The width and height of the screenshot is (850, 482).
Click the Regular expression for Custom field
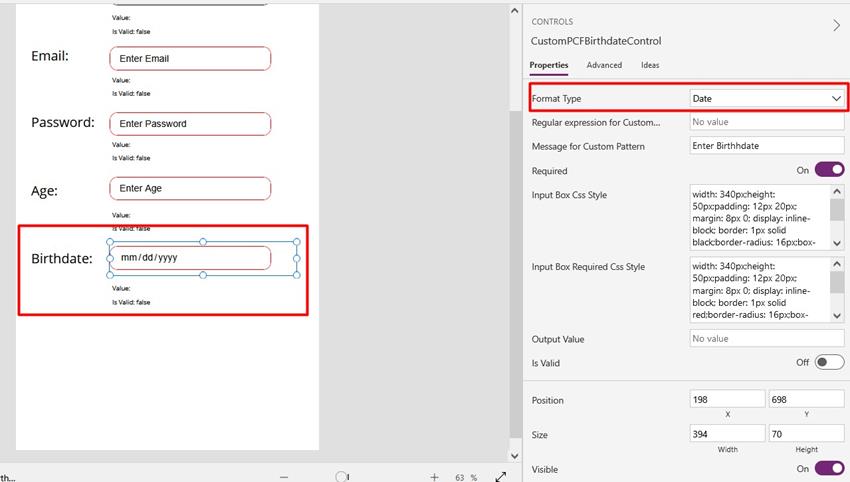[x=767, y=122]
